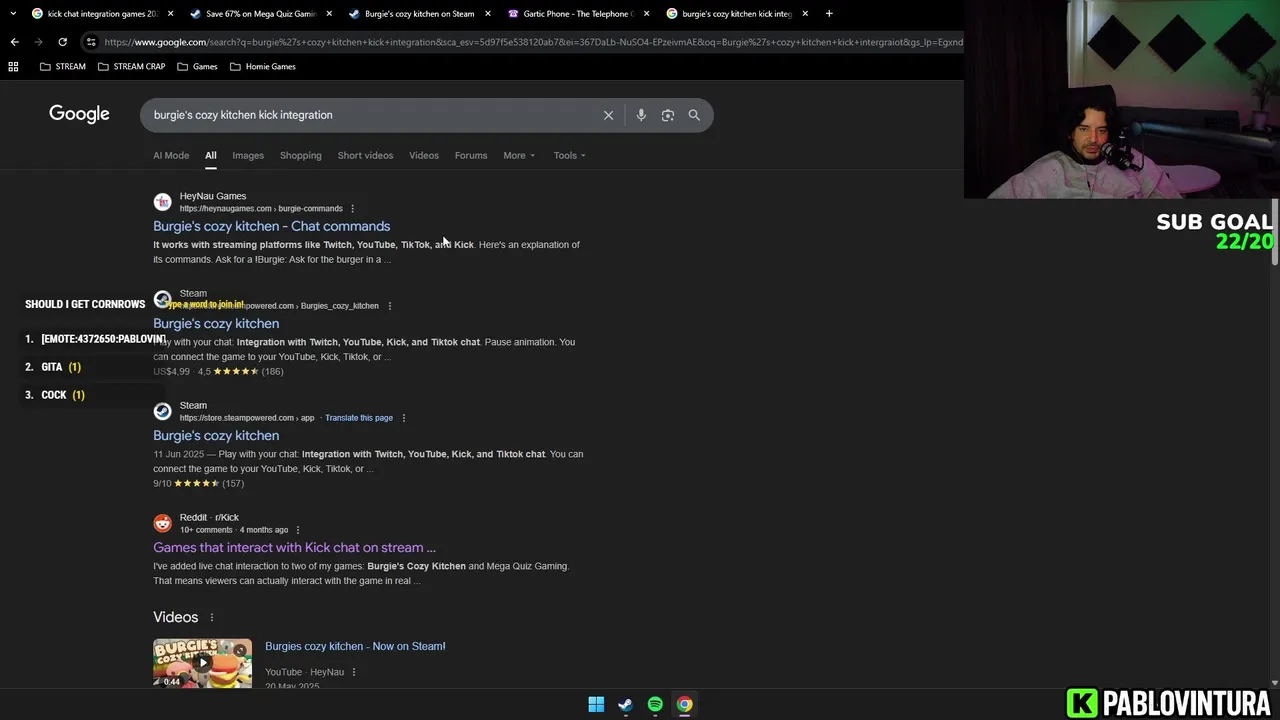Expand the More search filter dropdown
This screenshot has height=720, width=1280.
click(x=519, y=155)
